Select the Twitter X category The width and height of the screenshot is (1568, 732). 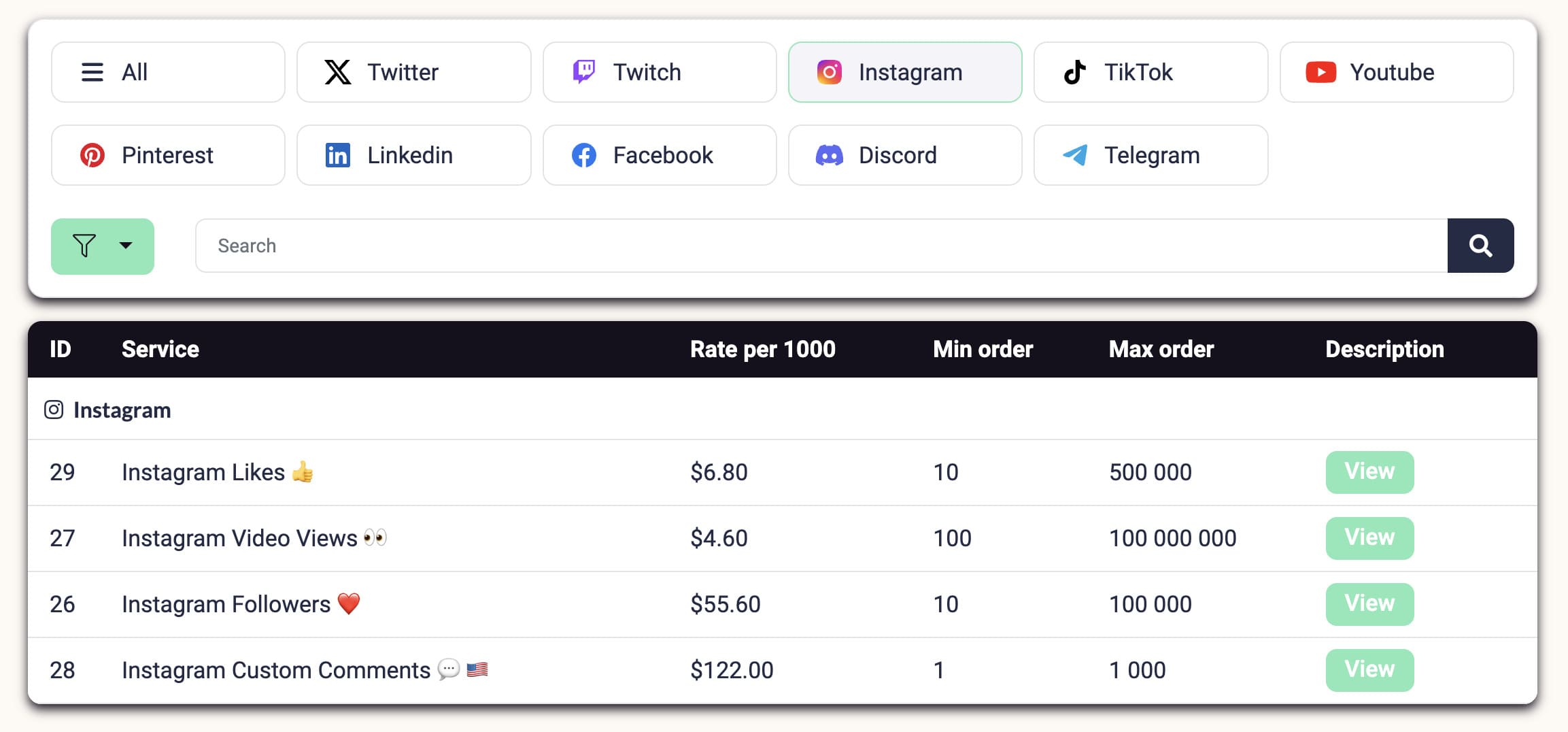click(x=413, y=72)
